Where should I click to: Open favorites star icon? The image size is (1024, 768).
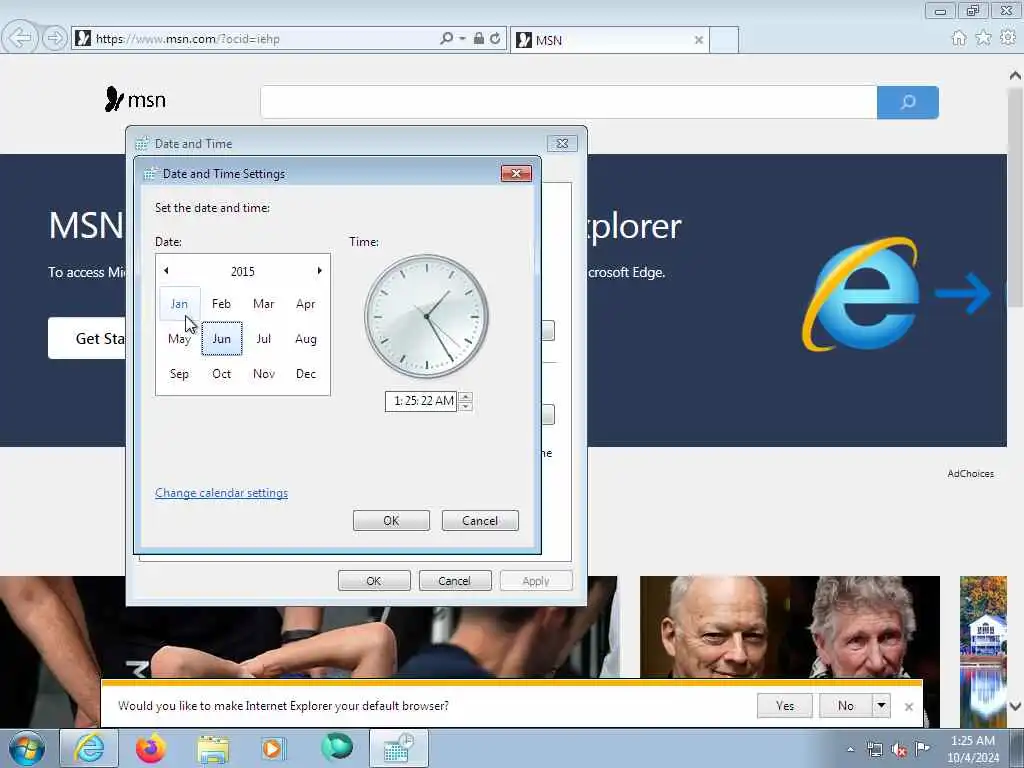pyautogui.click(x=983, y=38)
